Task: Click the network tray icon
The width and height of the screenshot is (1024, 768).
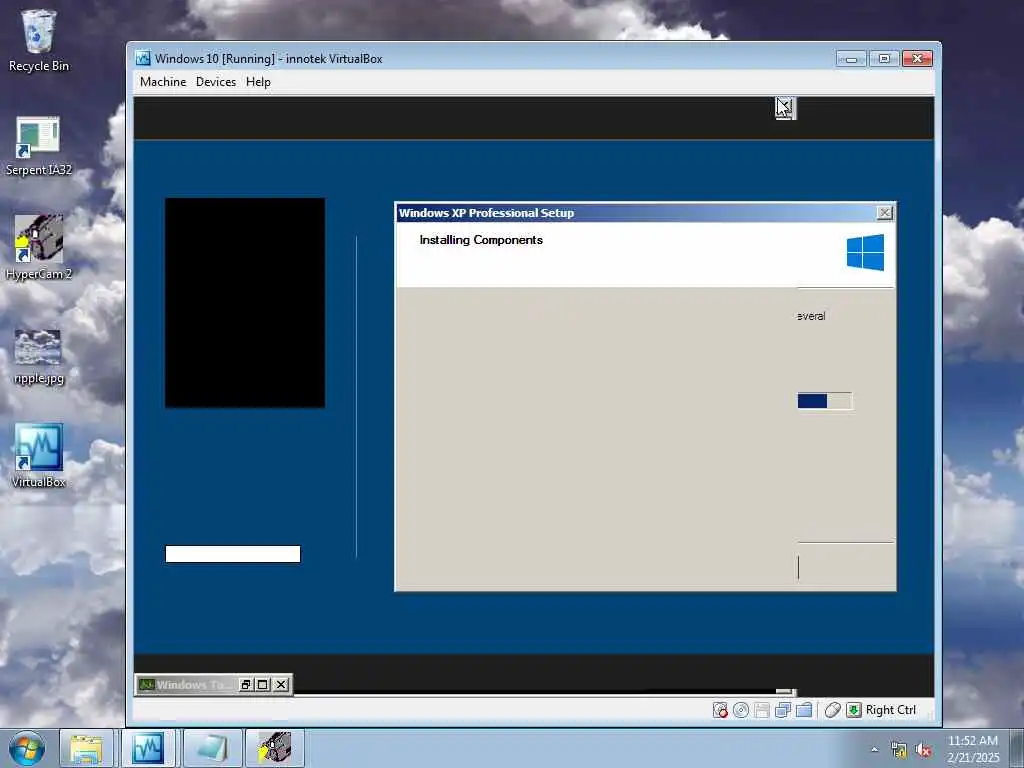Action: (899, 750)
